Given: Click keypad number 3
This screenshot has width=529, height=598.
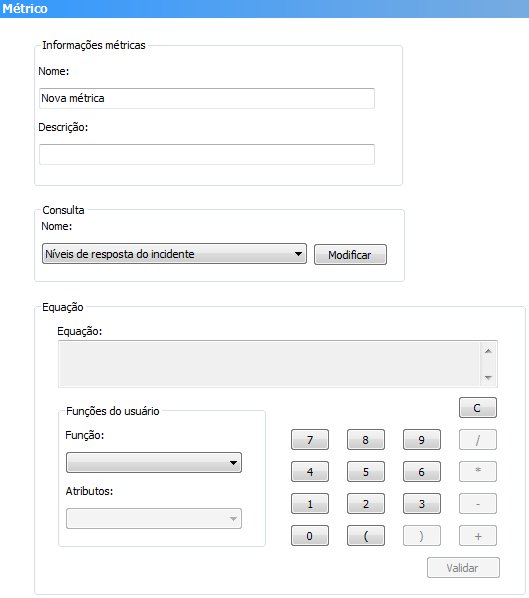Looking at the screenshot, I should pyautogui.click(x=422, y=504).
